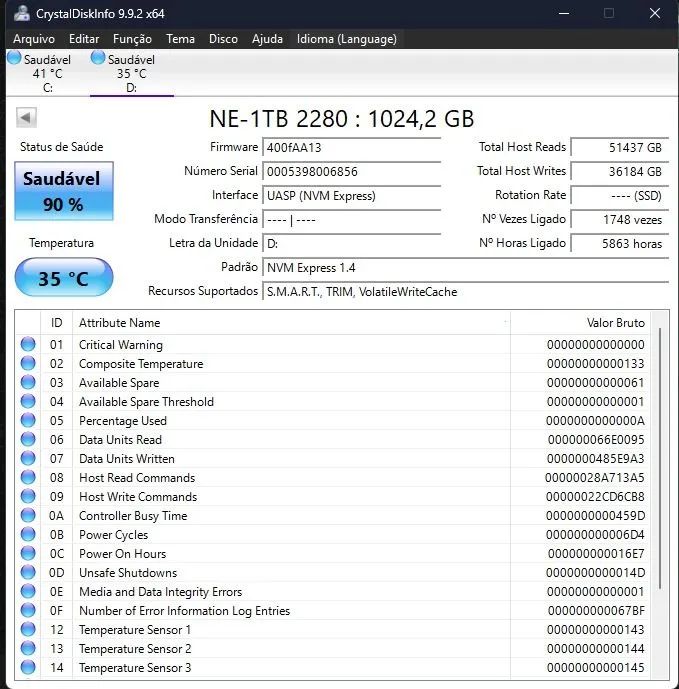Click status icon for Host Write Commands row
Viewport: 679px width, 689px height.
[28, 496]
